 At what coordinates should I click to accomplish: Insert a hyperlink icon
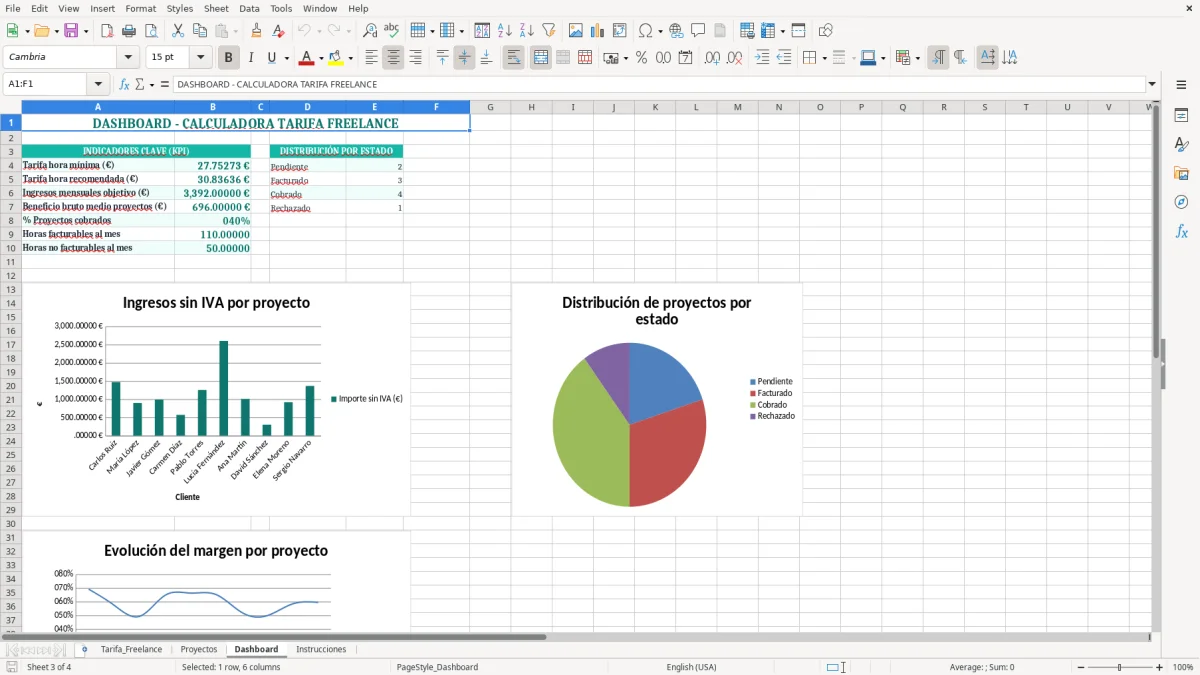[x=676, y=31]
